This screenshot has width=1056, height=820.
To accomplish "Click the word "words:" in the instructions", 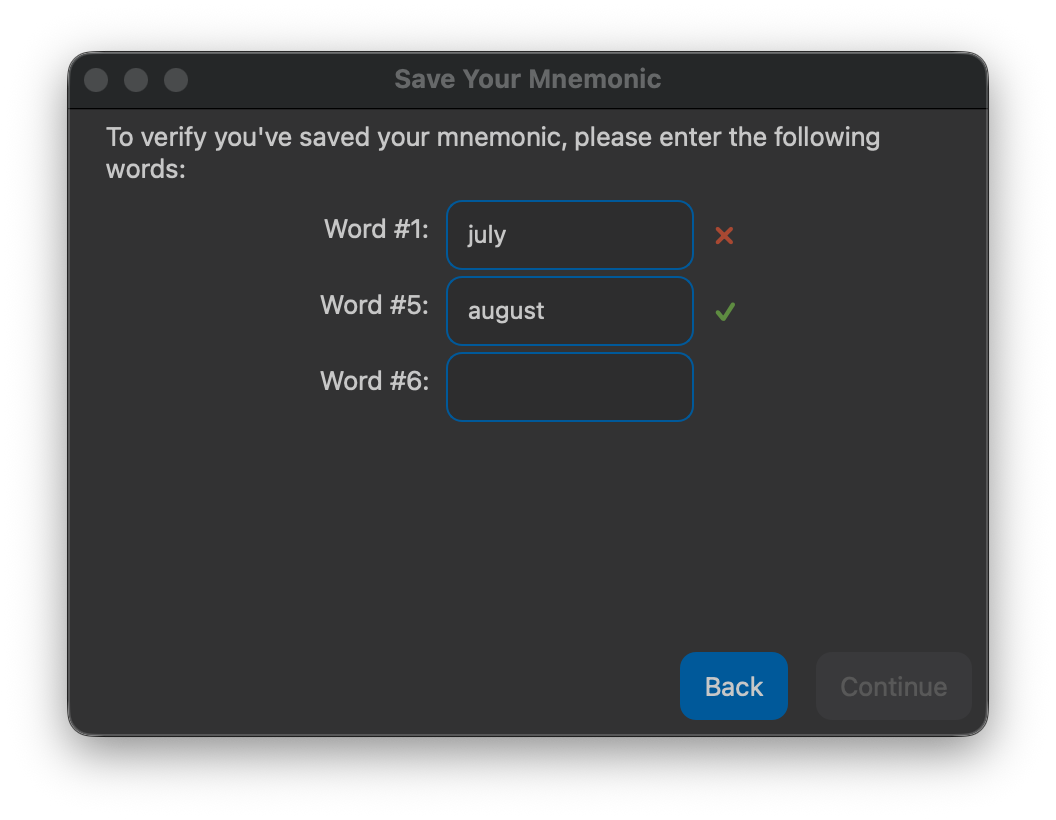I will tap(146, 169).
